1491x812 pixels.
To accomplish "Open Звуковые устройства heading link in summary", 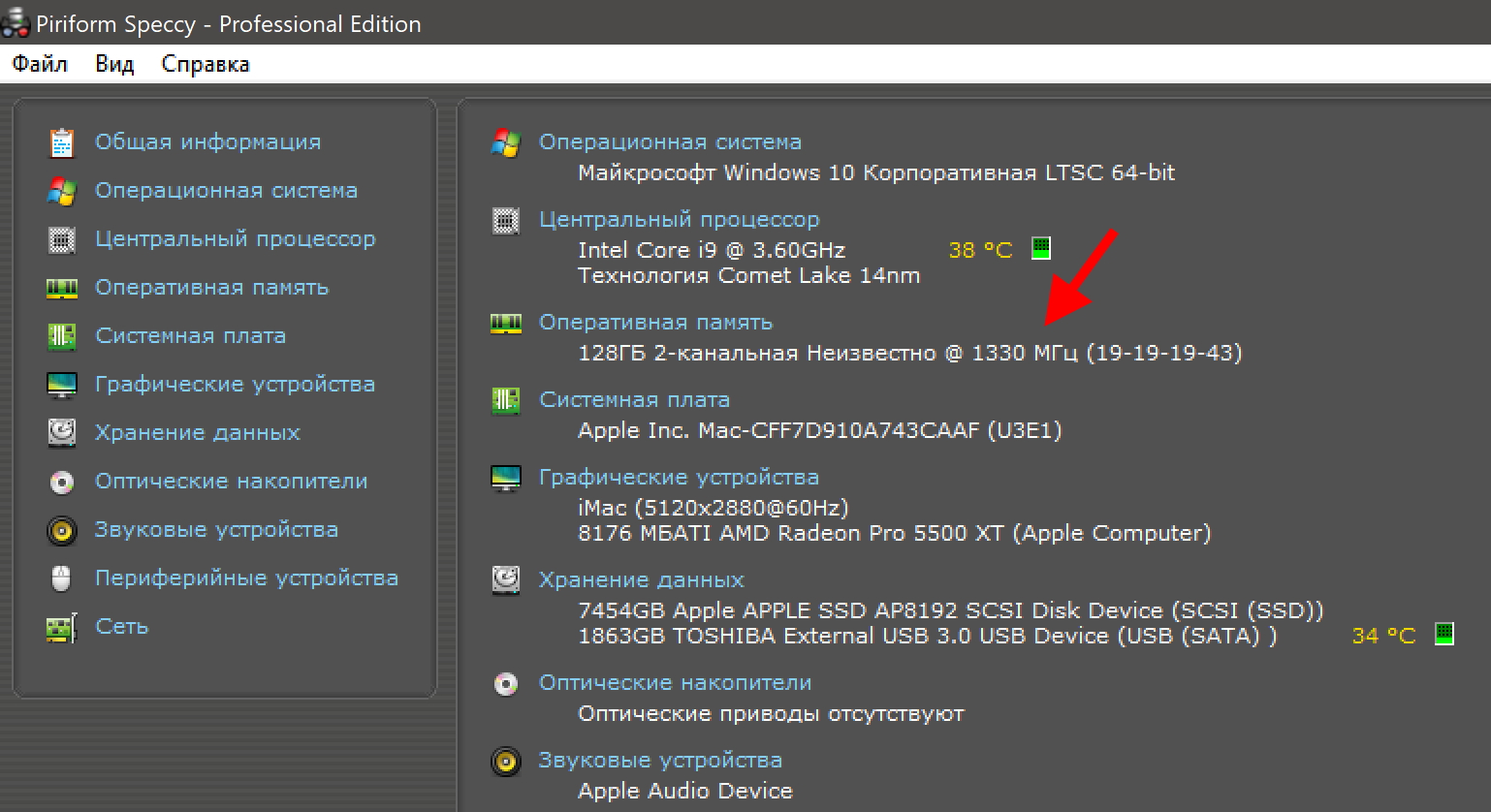I will (x=660, y=761).
